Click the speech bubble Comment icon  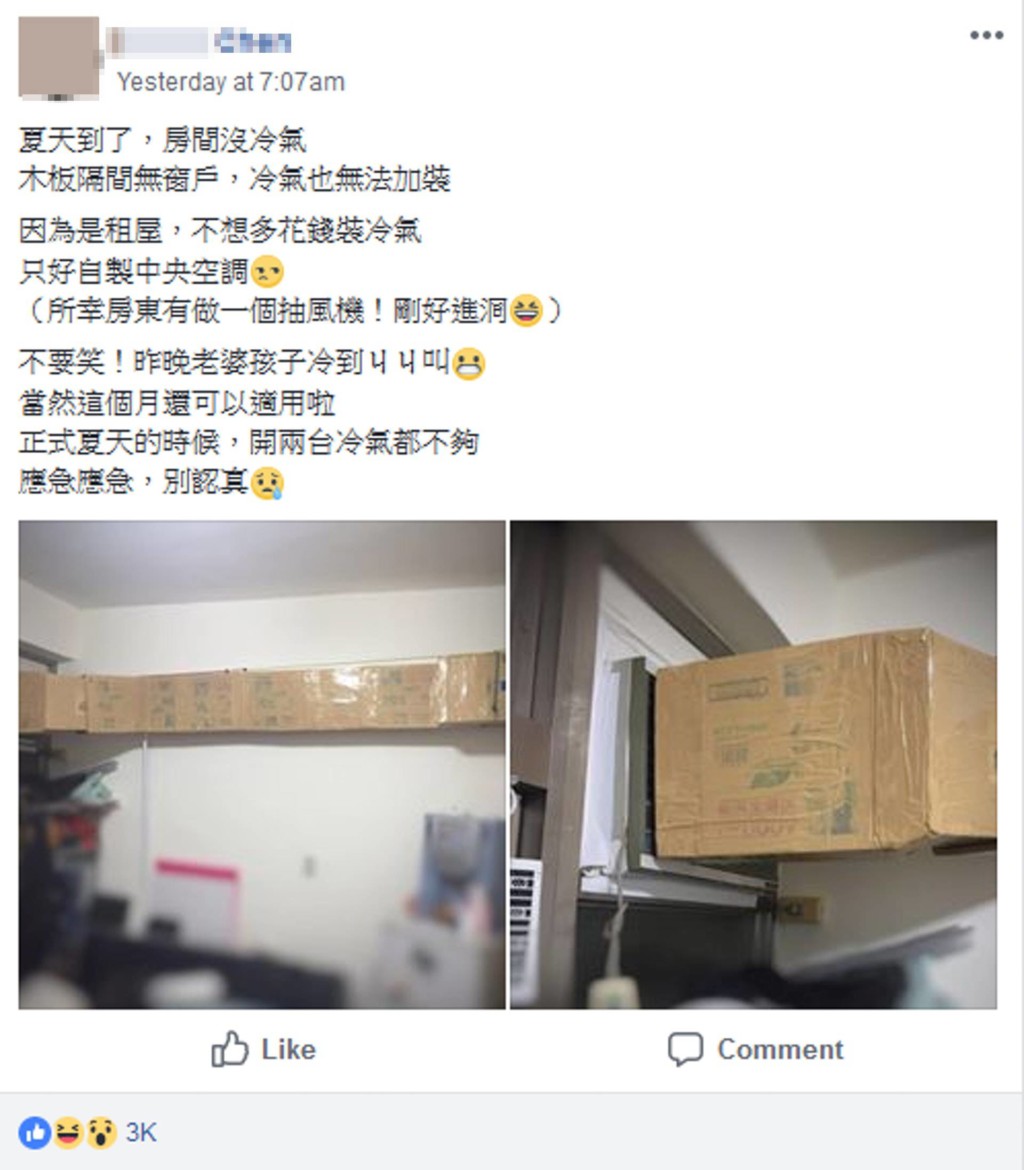685,1049
